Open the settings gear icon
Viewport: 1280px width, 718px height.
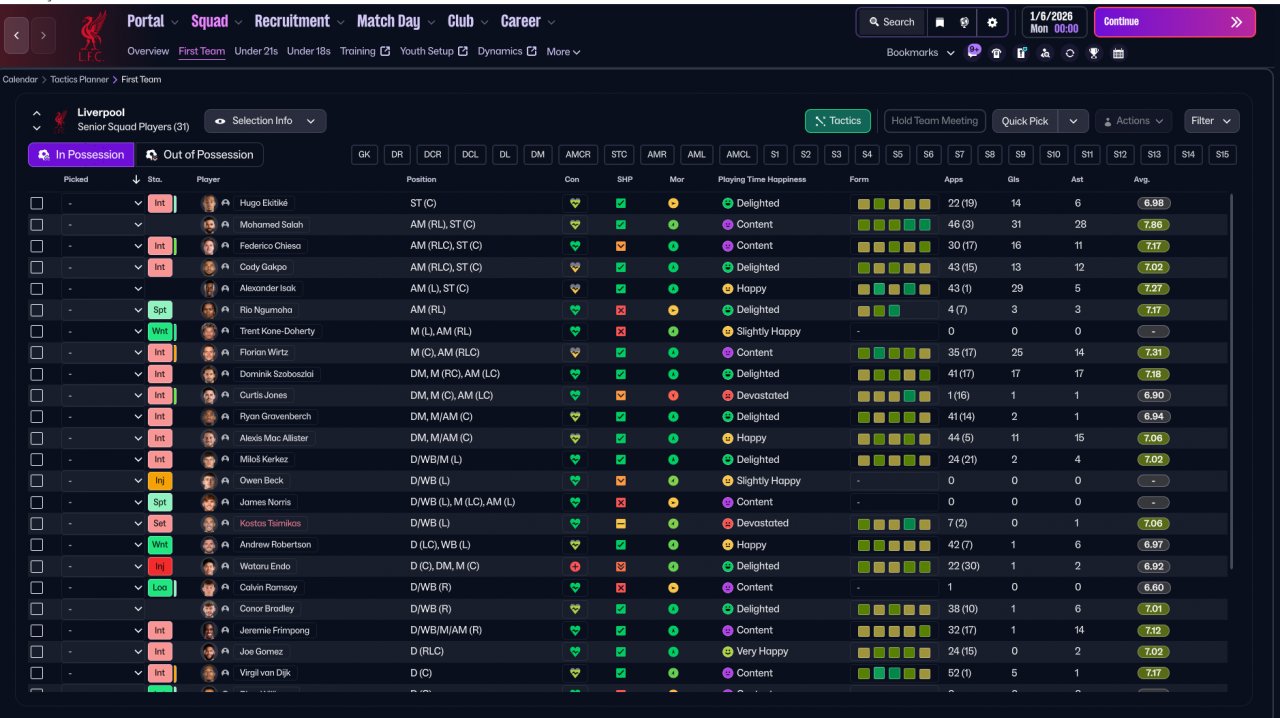992,22
